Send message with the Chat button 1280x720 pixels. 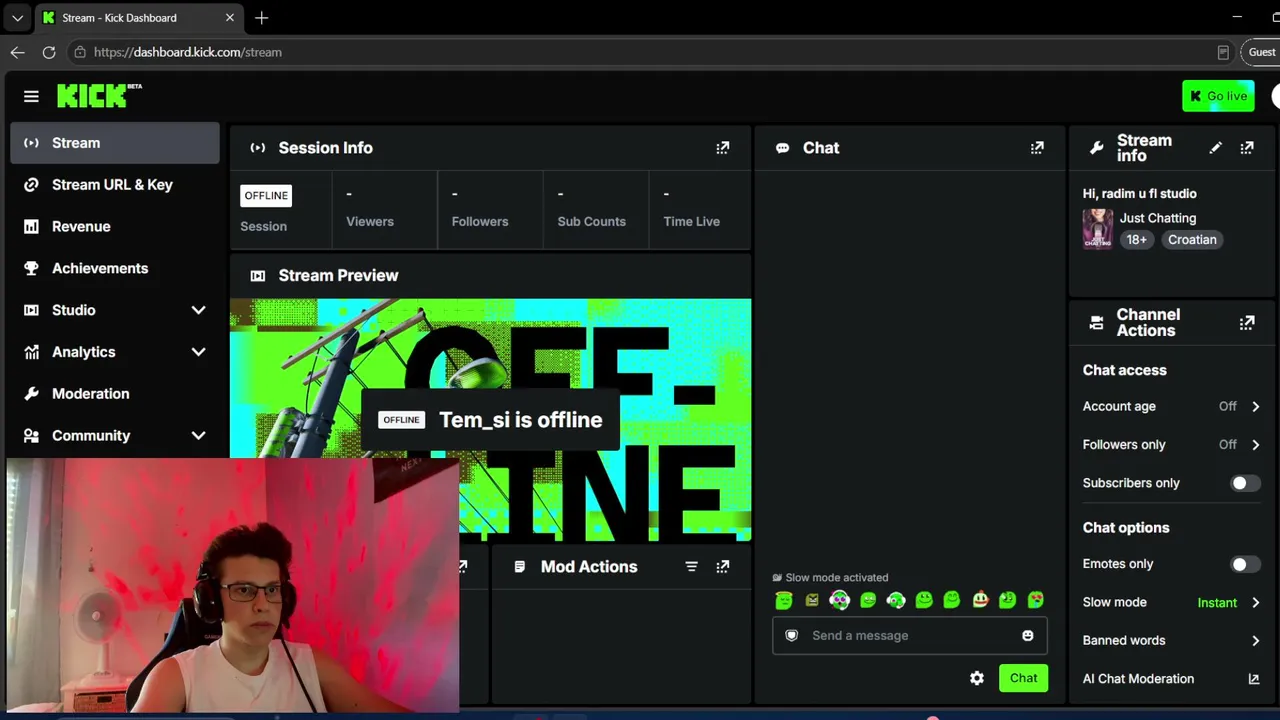coord(1023,678)
